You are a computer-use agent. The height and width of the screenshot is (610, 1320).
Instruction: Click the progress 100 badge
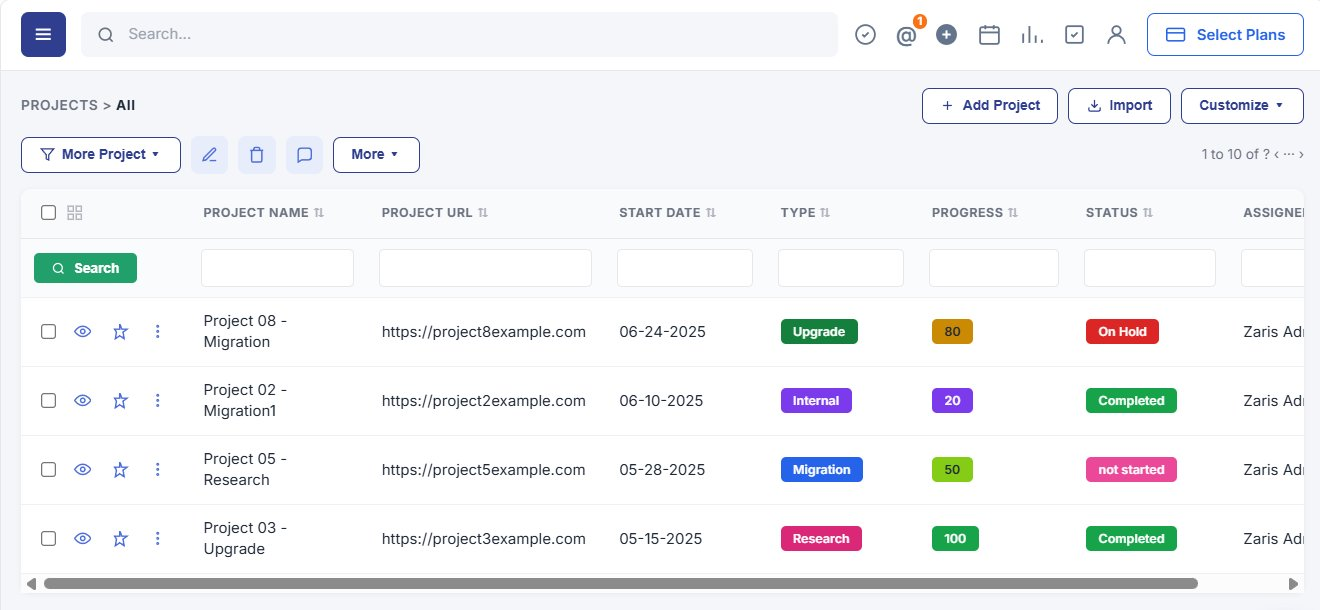pos(955,539)
